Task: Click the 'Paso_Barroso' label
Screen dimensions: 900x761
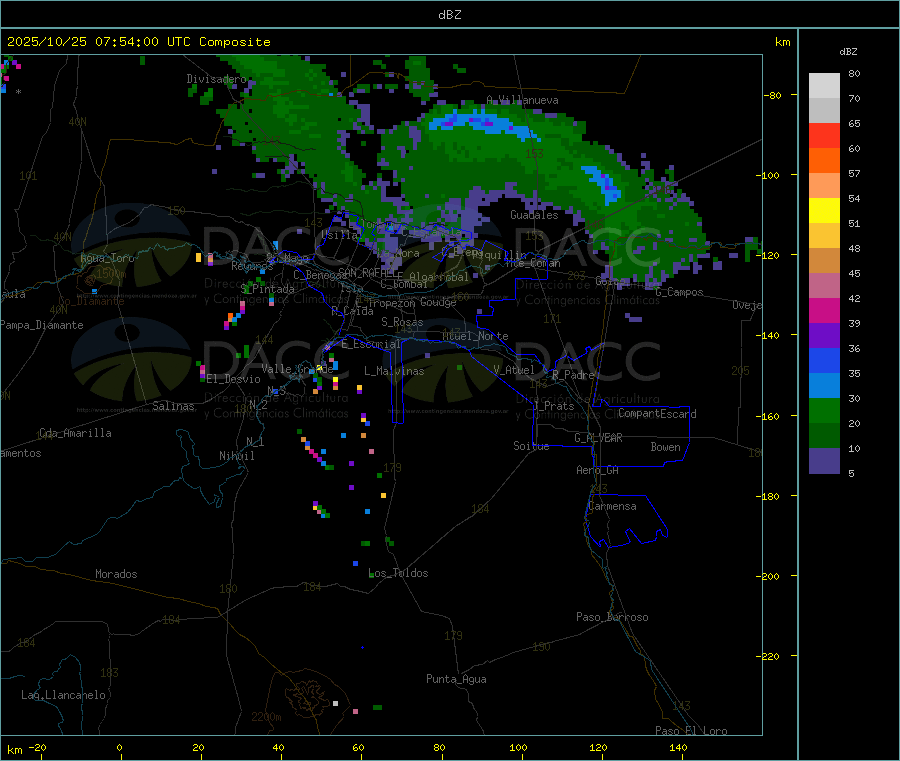Action: pos(612,617)
